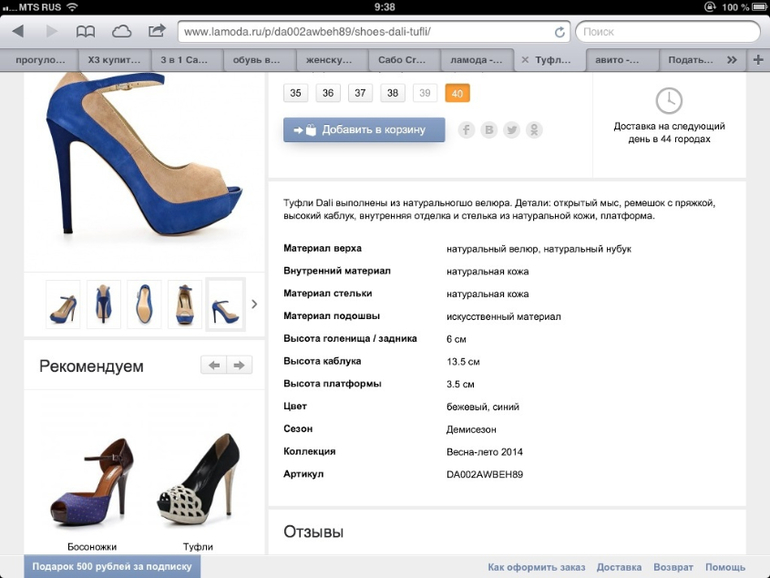
Task: Open recommended black Туфли product image
Action: (199, 477)
